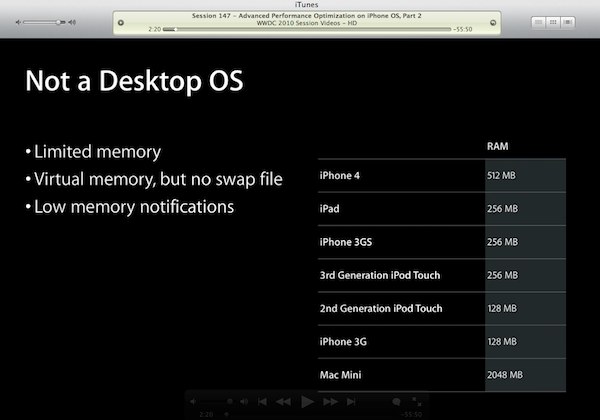Set max volume using overlay loud speaker icon
The image size is (600, 420).
point(244,402)
